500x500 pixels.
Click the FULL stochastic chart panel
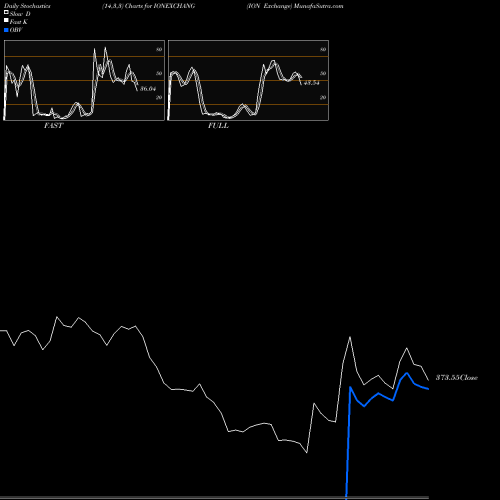(248, 80)
